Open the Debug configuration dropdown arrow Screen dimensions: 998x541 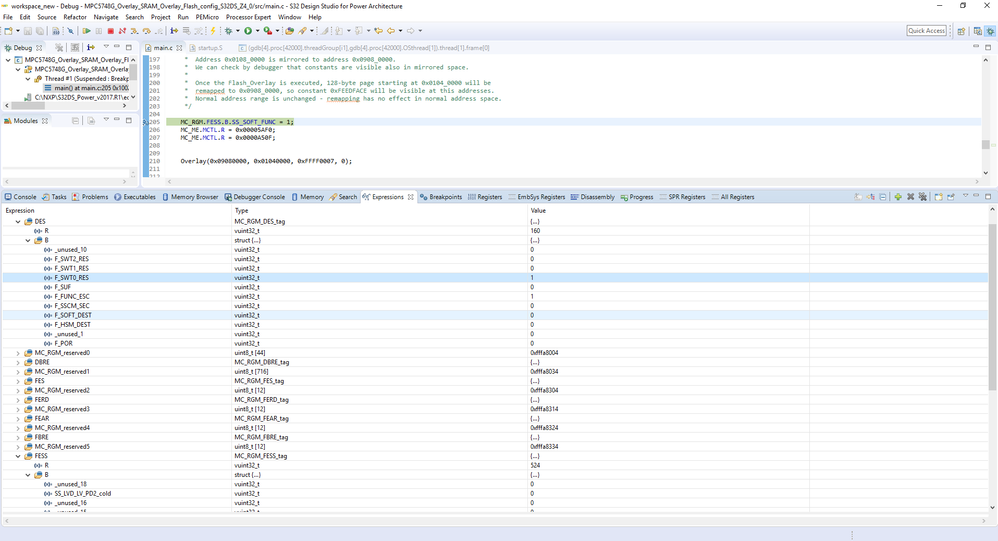tap(237, 31)
